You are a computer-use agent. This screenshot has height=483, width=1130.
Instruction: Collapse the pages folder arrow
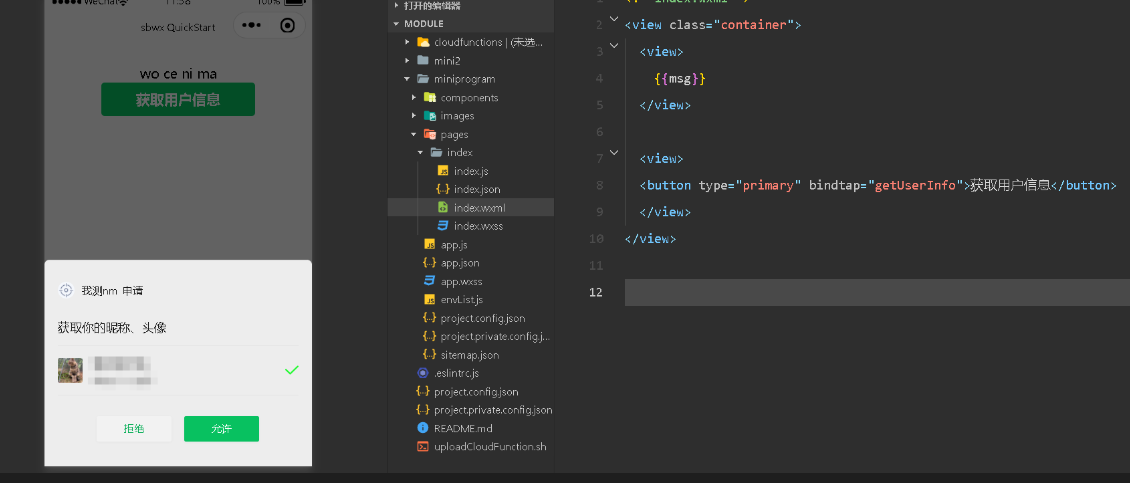click(x=414, y=134)
